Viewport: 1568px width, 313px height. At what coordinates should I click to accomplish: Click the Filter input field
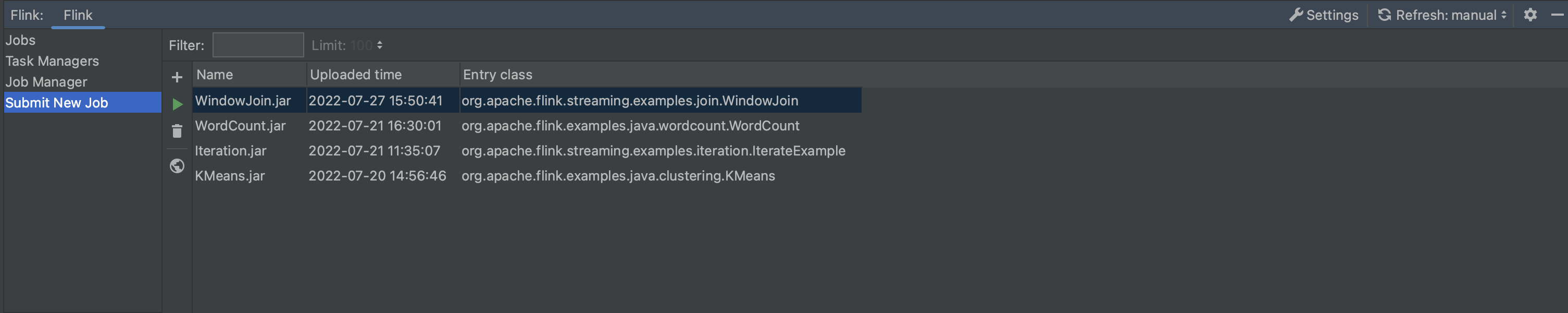pos(258,44)
